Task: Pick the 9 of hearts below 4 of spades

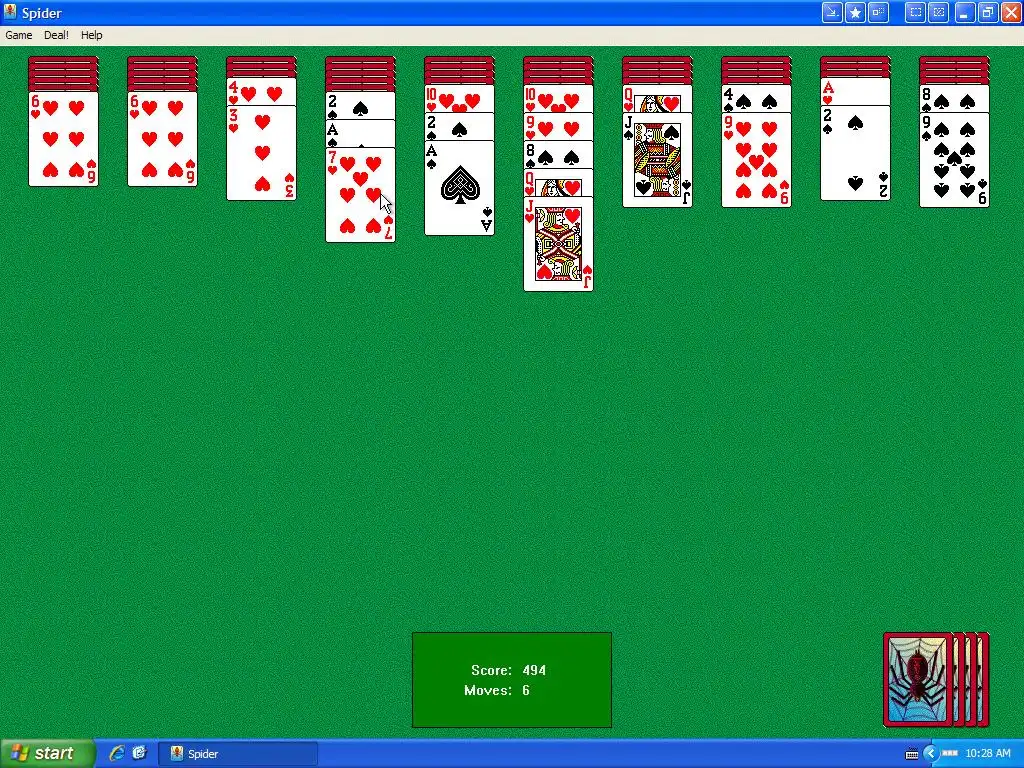Action: 756,160
